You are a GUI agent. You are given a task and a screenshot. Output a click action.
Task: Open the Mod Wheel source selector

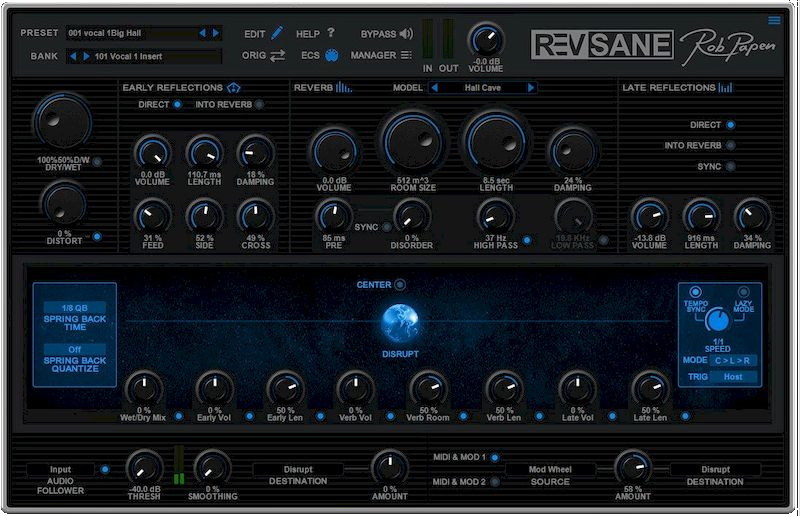[550, 469]
